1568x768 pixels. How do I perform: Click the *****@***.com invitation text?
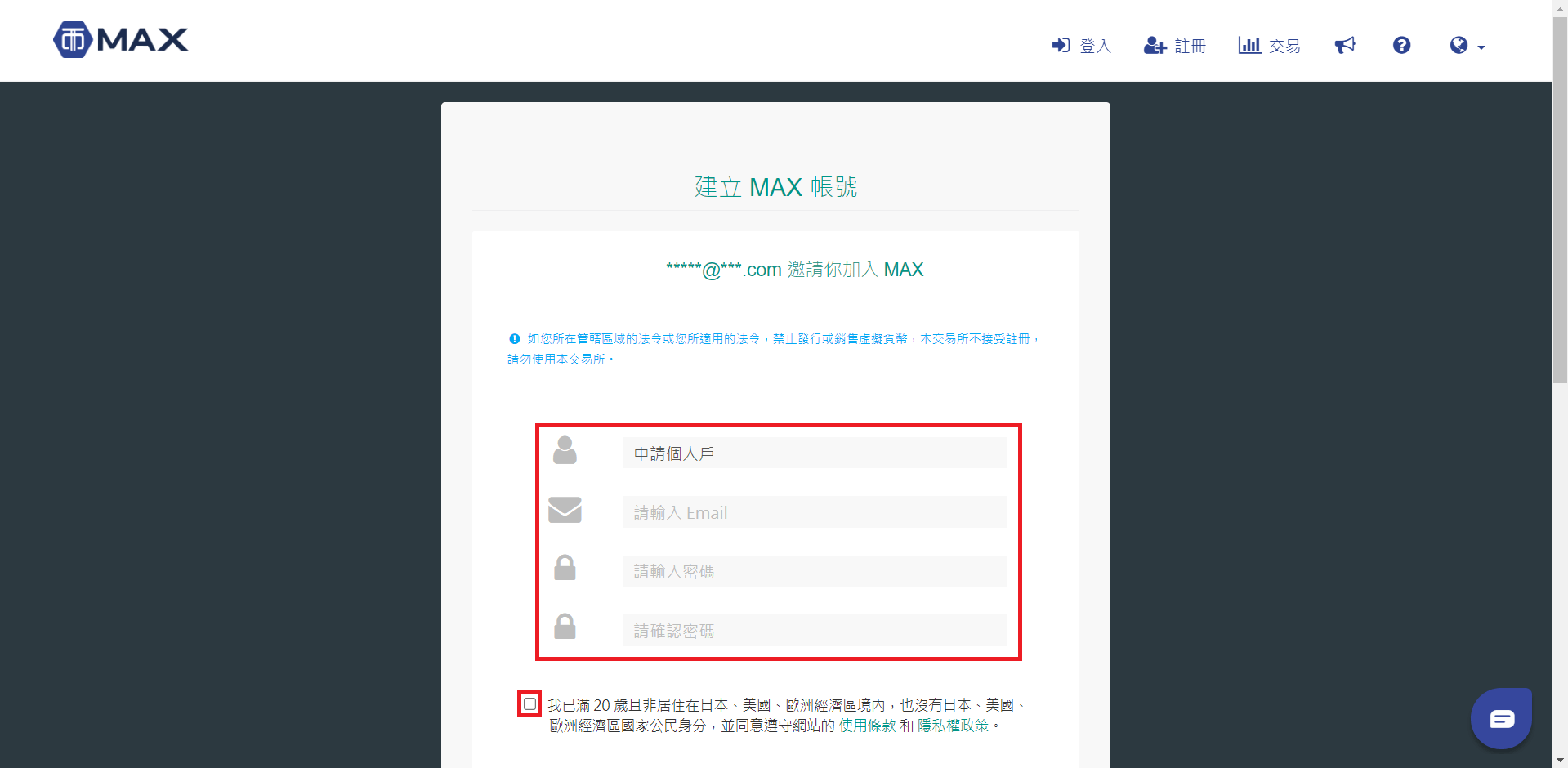(x=795, y=270)
